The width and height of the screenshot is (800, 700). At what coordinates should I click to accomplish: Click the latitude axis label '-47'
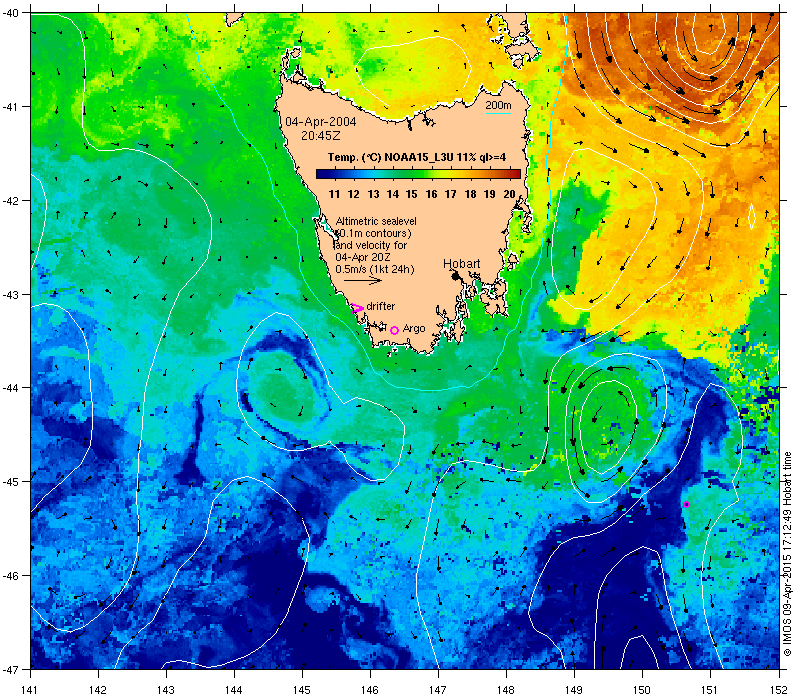coord(11,669)
